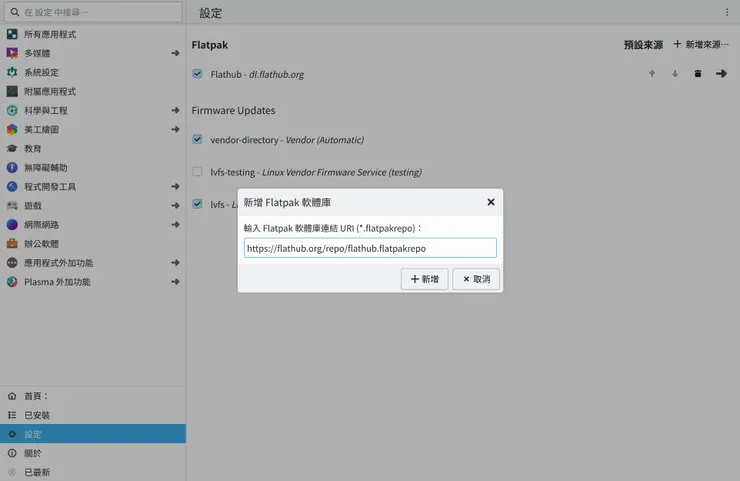Expand 網際網路 subcategories arrow
Screen dimensions: 740x481
176,224
